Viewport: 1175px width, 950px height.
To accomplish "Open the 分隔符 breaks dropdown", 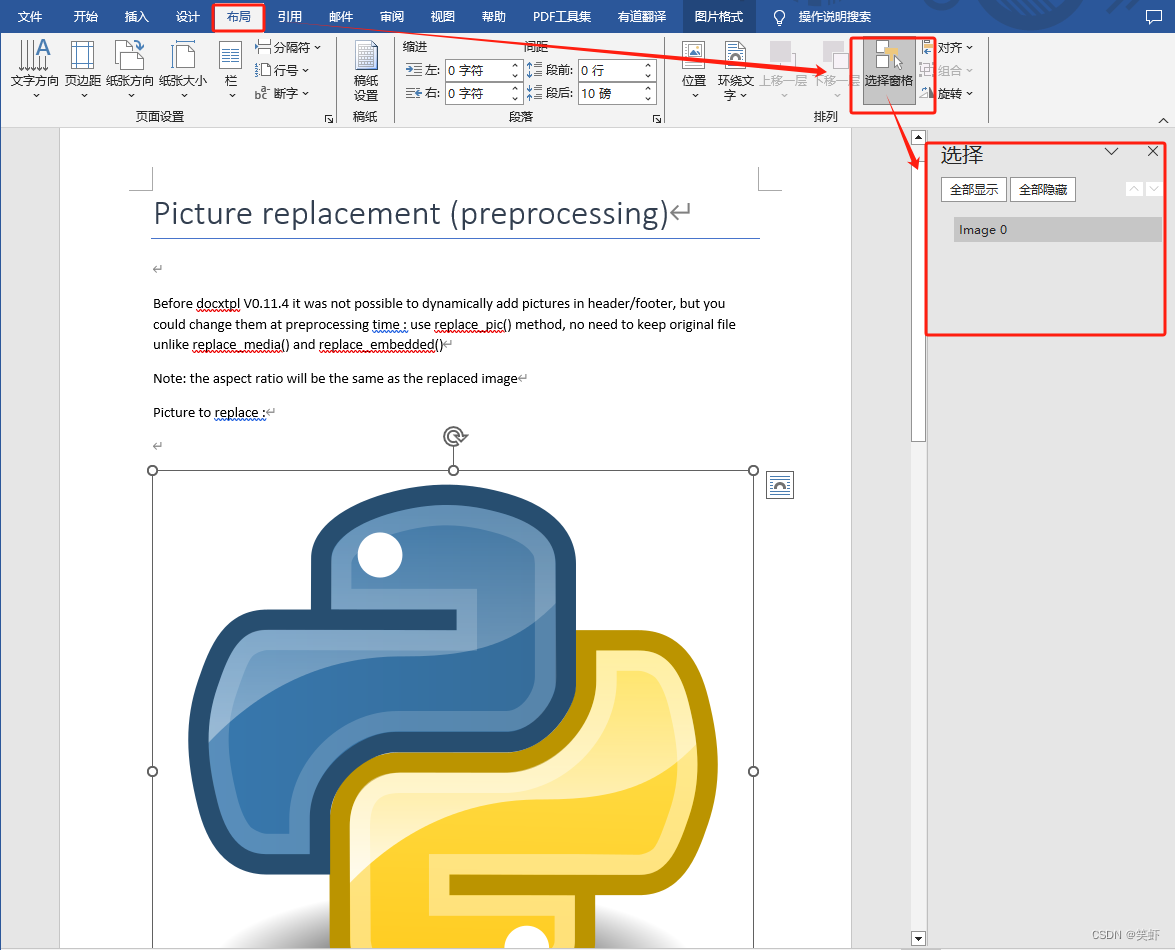I will (289, 47).
